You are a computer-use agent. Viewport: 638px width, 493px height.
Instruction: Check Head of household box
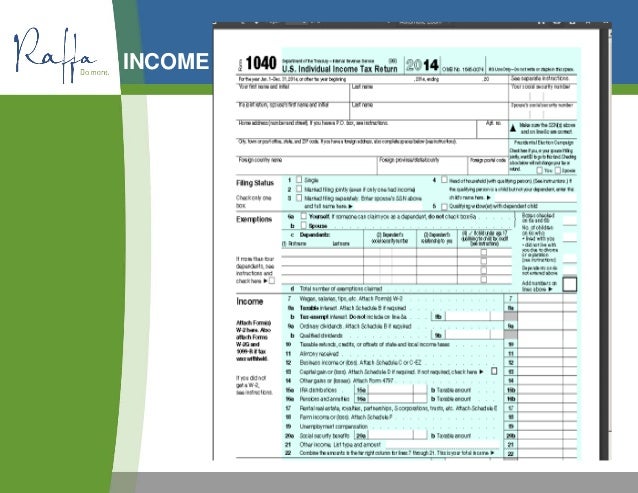point(444,179)
